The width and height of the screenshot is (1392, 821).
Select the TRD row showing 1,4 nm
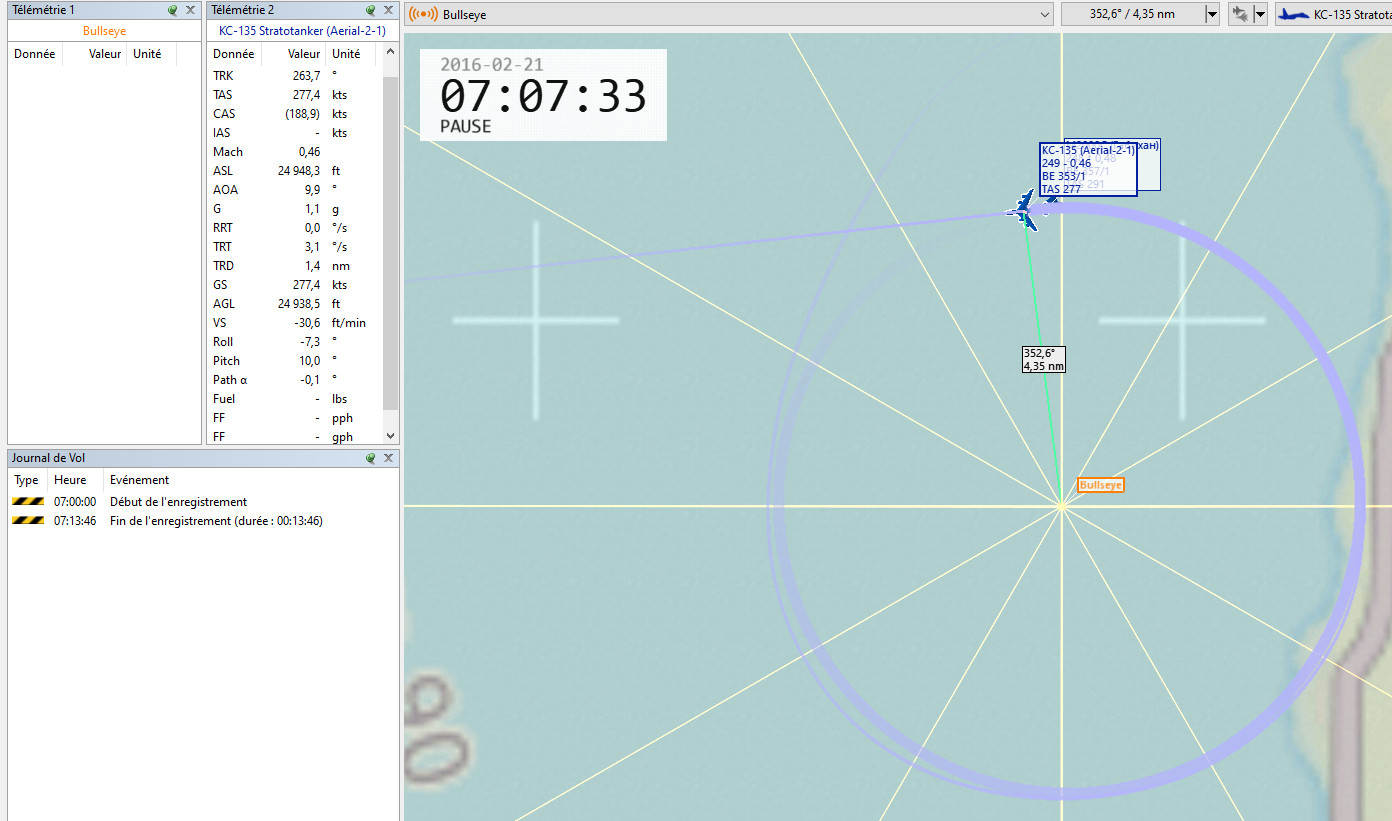tap(295, 266)
